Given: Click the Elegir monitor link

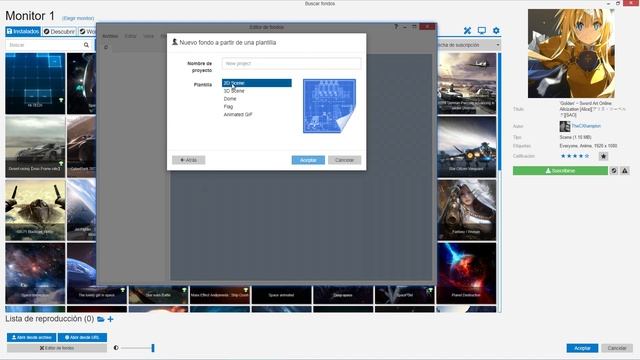Looking at the screenshot, I should (78, 18).
